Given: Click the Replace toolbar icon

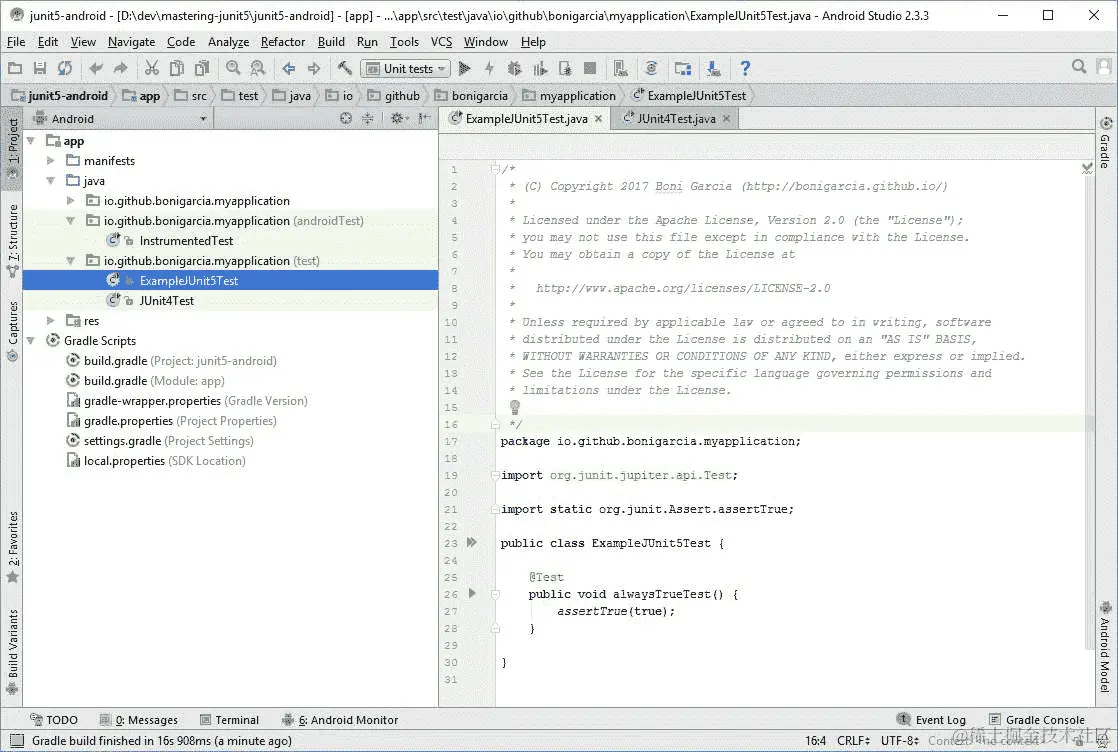Looking at the screenshot, I should pos(257,68).
